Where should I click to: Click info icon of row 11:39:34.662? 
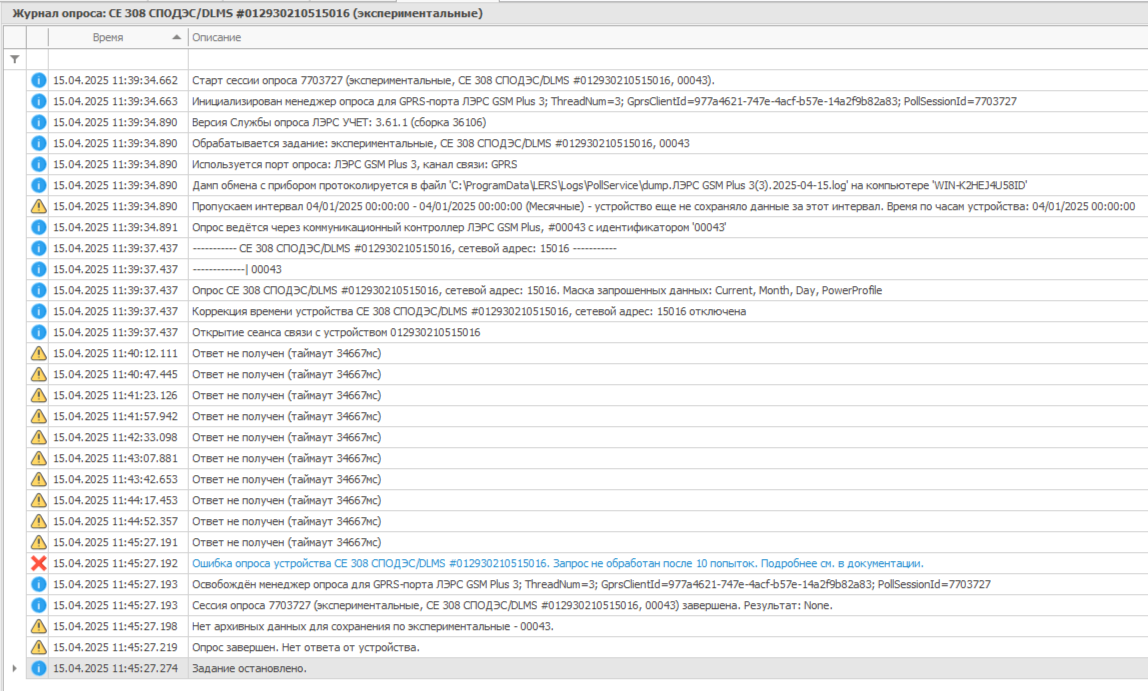38,81
